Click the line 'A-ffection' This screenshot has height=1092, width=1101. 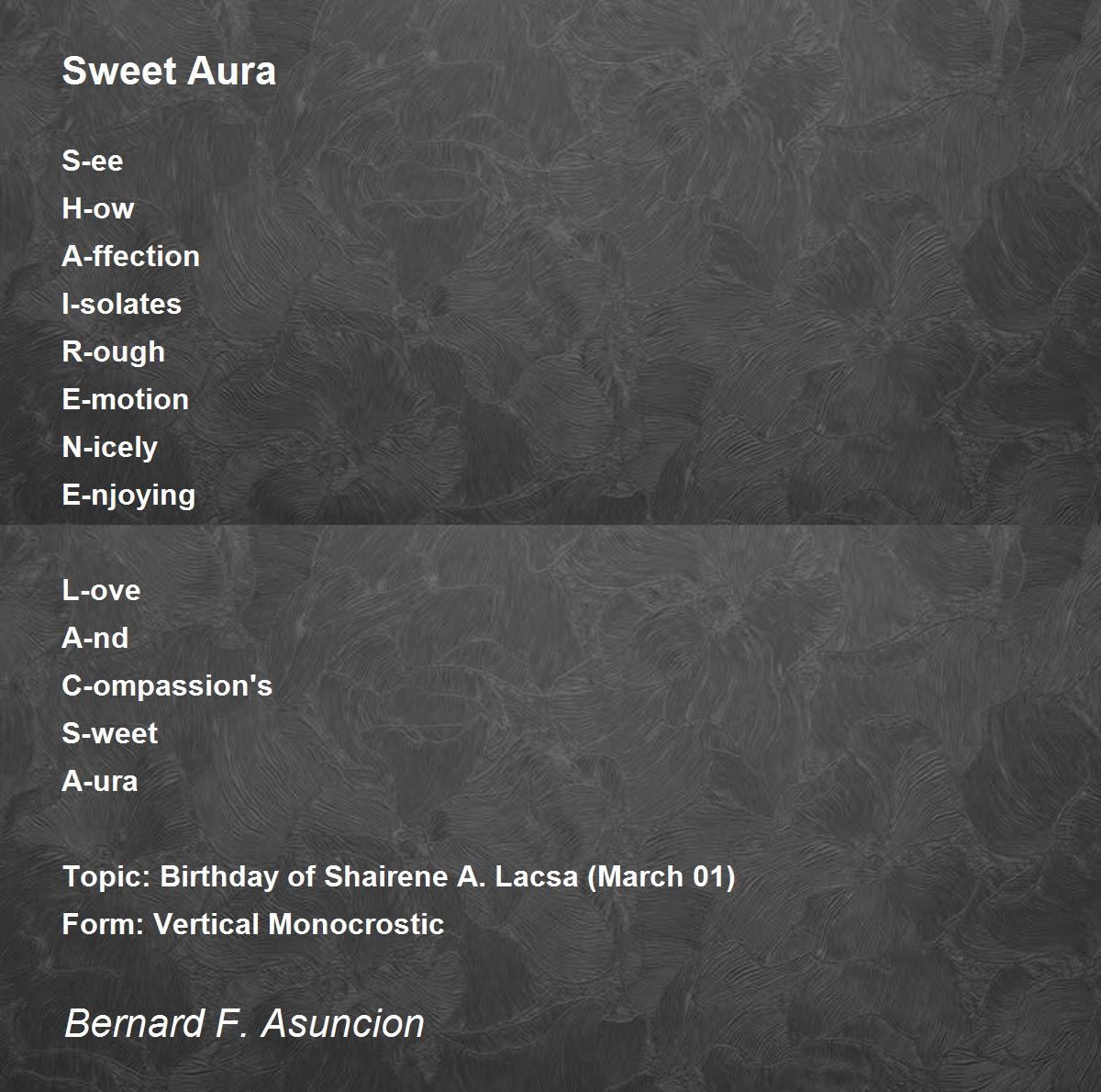tap(130, 256)
